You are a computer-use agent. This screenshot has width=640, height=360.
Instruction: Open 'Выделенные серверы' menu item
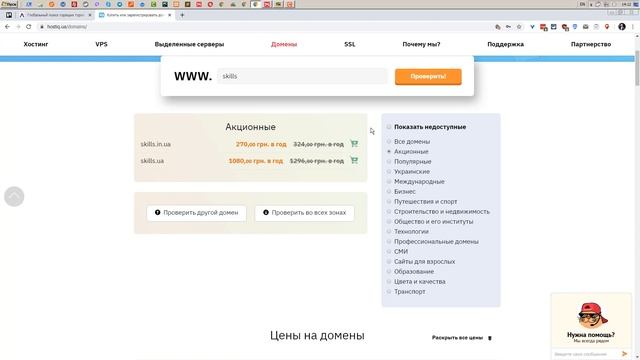pyautogui.click(x=189, y=44)
